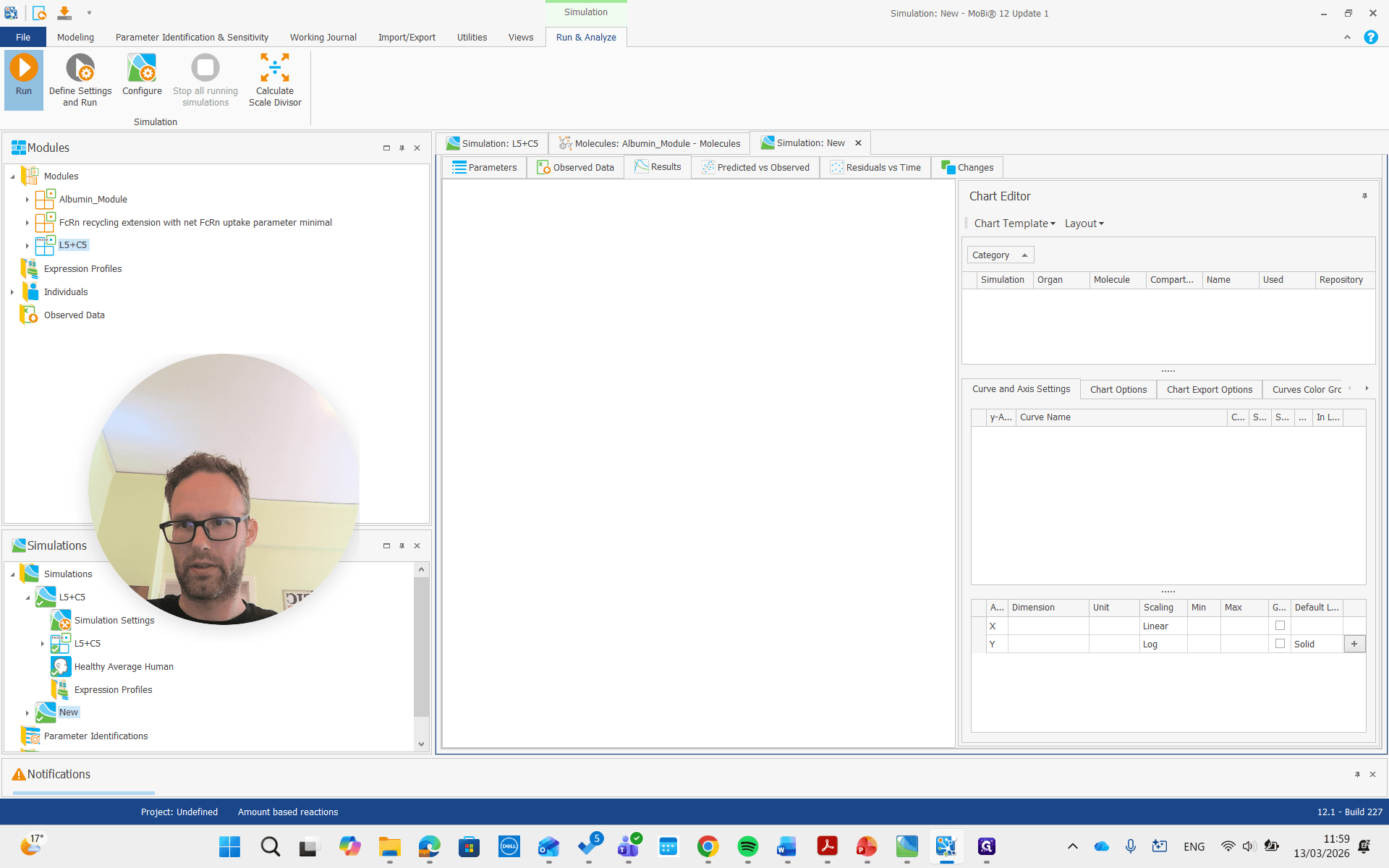
Task: Collapse the Simulations root node
Action: [x=12, y=574]
